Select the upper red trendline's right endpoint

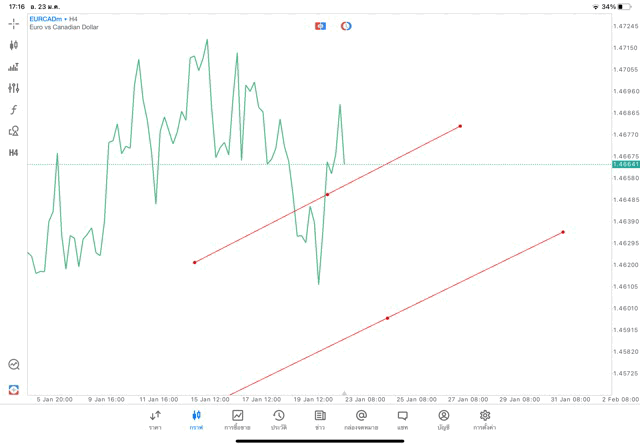[x=460, y=126]
